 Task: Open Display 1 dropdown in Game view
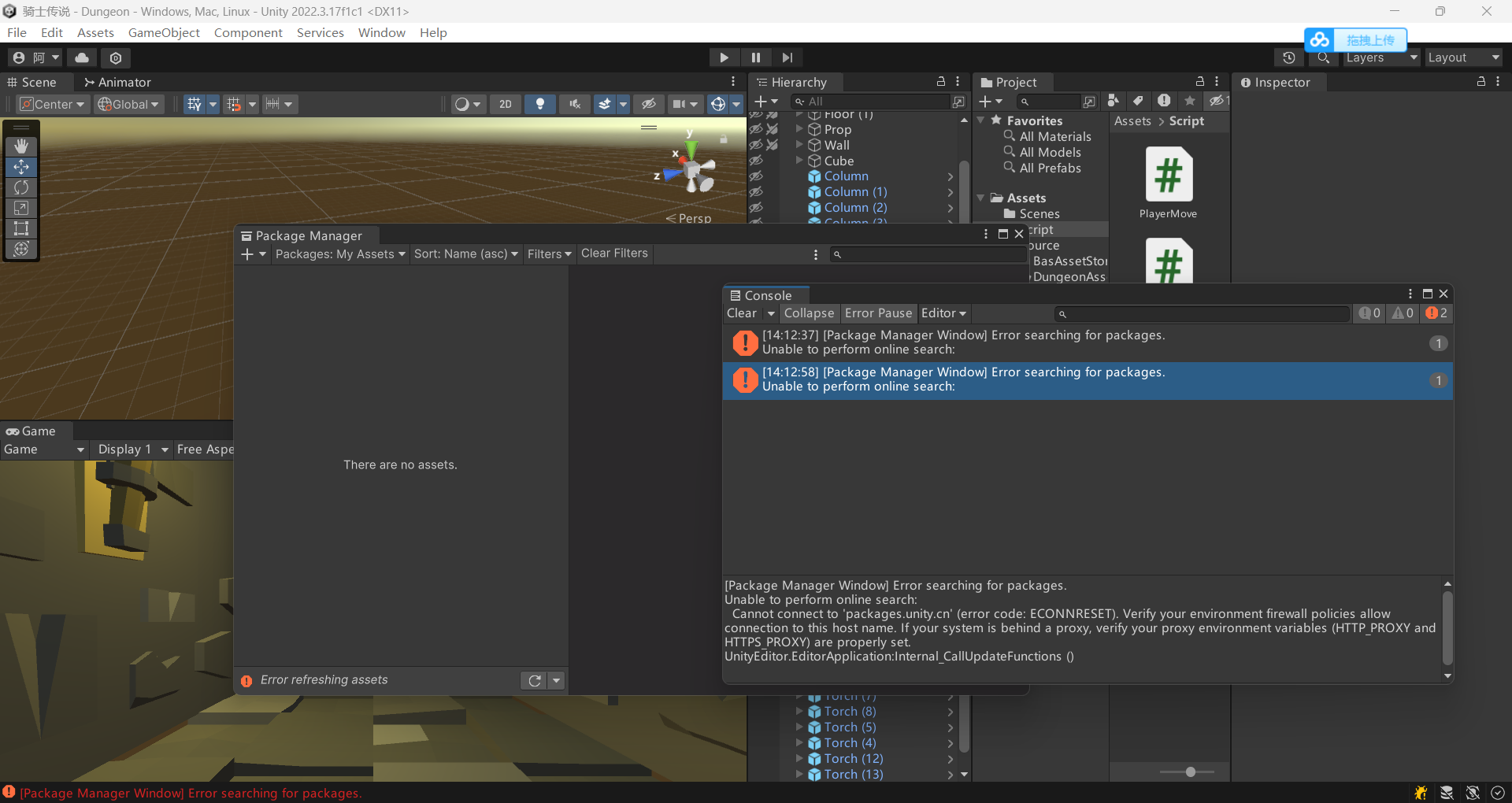coord(132,450)
